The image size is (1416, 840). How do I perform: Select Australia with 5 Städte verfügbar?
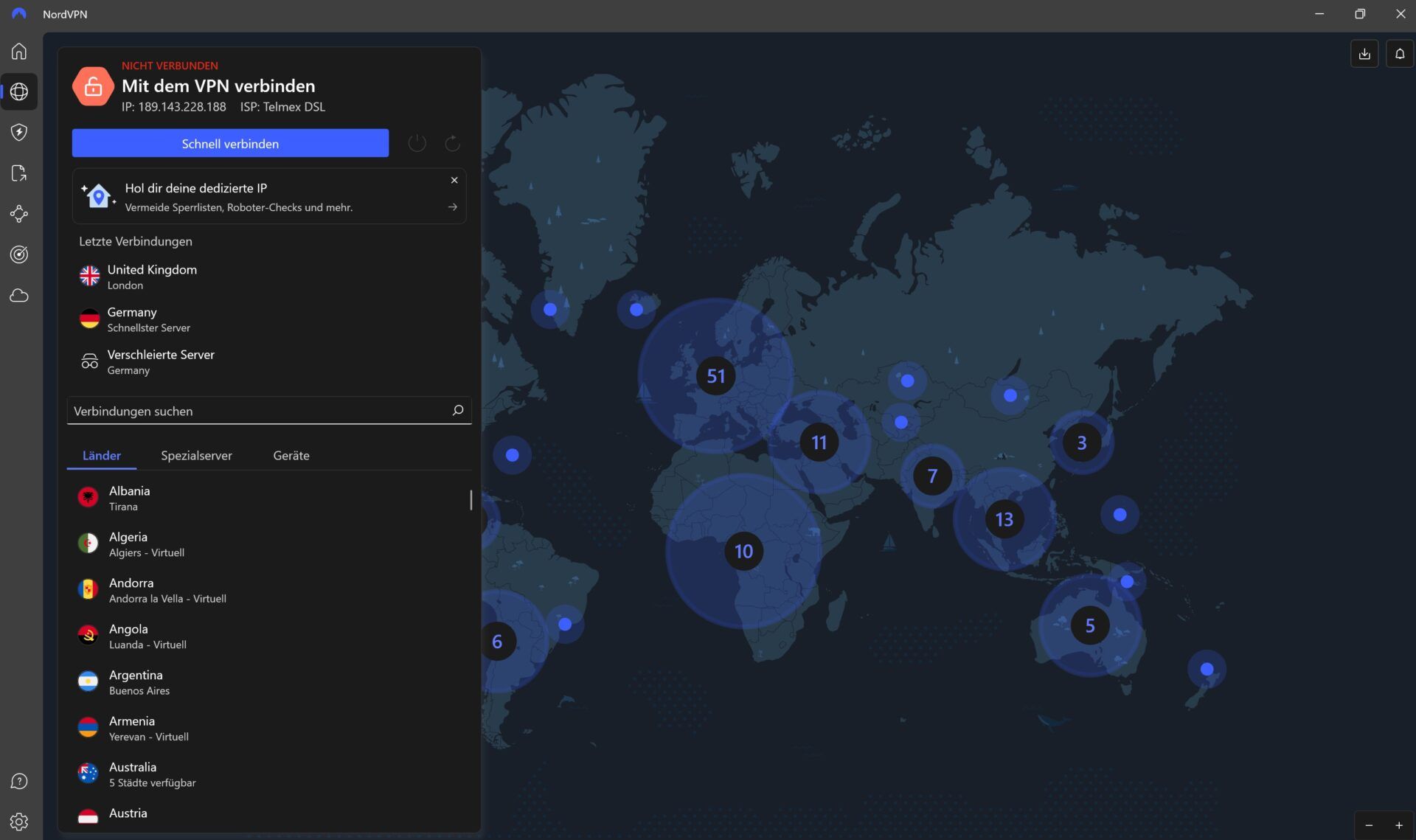tap(269, 774)
